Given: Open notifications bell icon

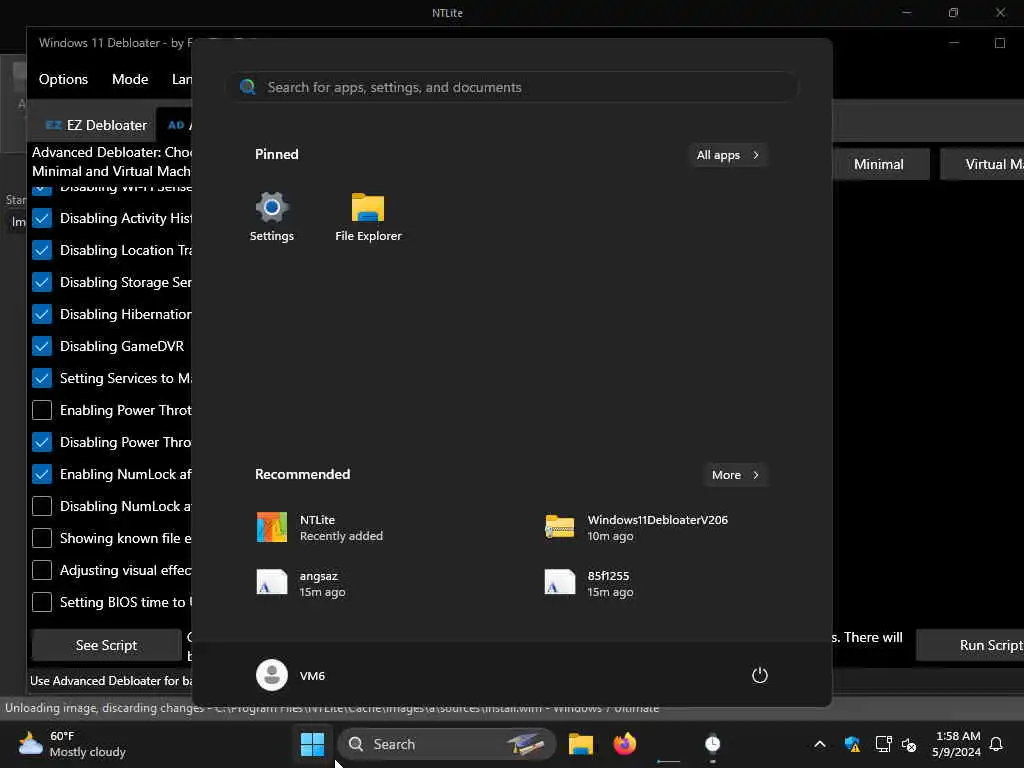Looking at the screenshot, I should tap(997, 744).
